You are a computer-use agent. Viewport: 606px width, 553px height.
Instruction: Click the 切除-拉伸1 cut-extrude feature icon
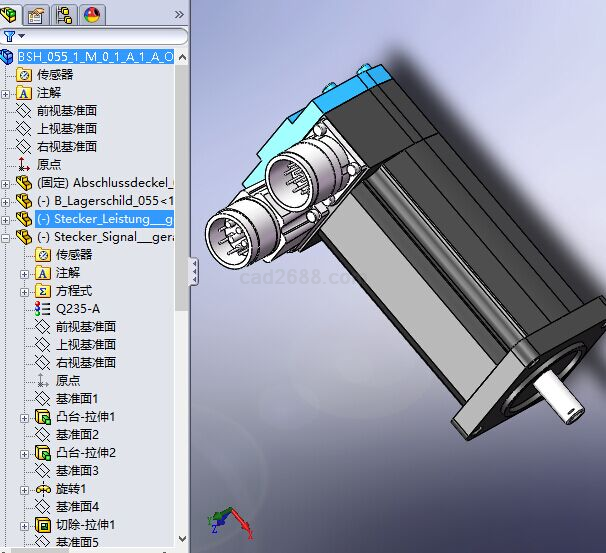[43, 525]
